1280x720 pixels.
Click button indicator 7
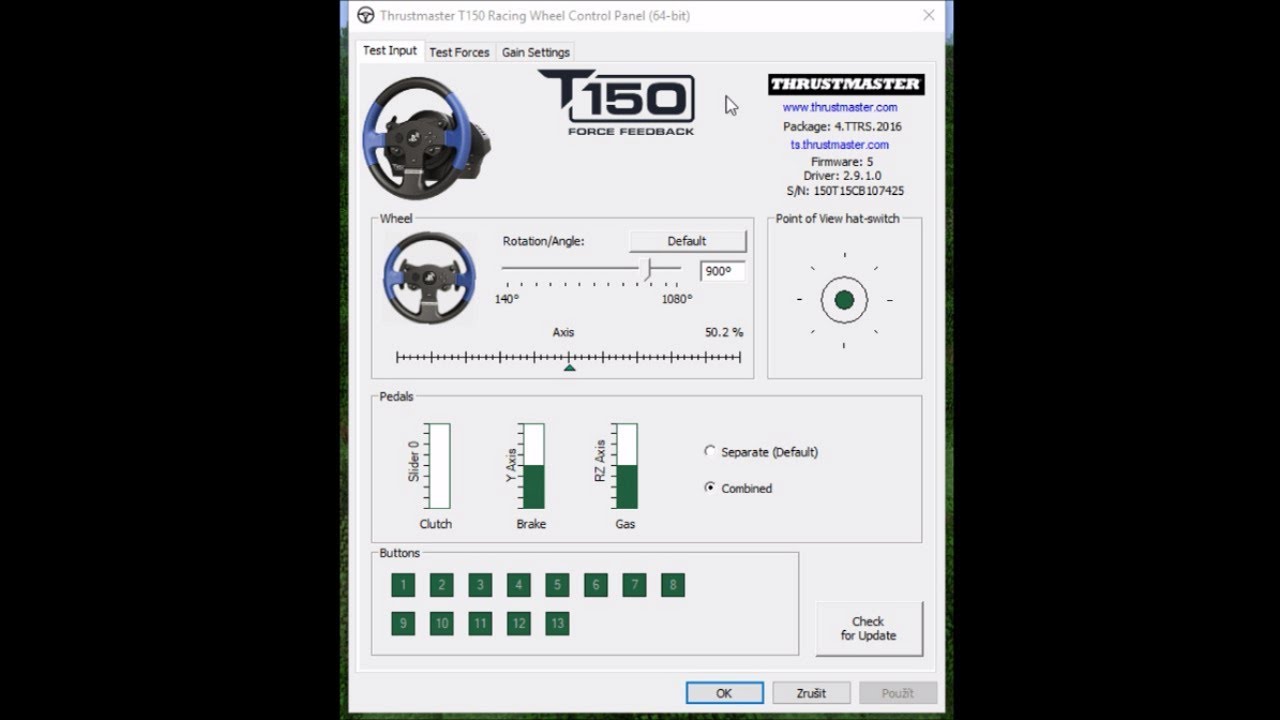point(634,585)
